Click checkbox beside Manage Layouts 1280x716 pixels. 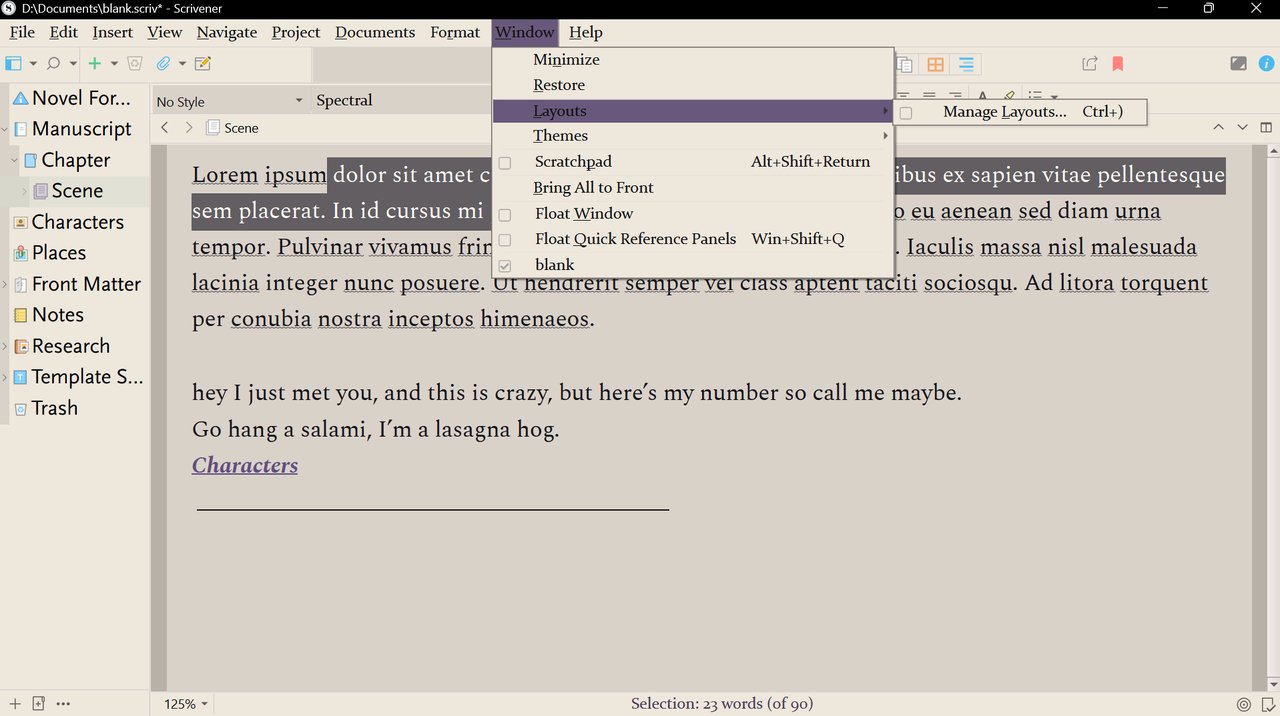click(x=906, y=112)
